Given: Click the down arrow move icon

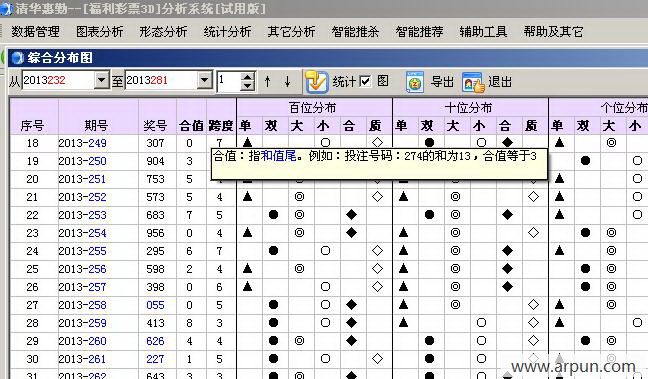Looking at the screenshot, I should click(287, 81).
